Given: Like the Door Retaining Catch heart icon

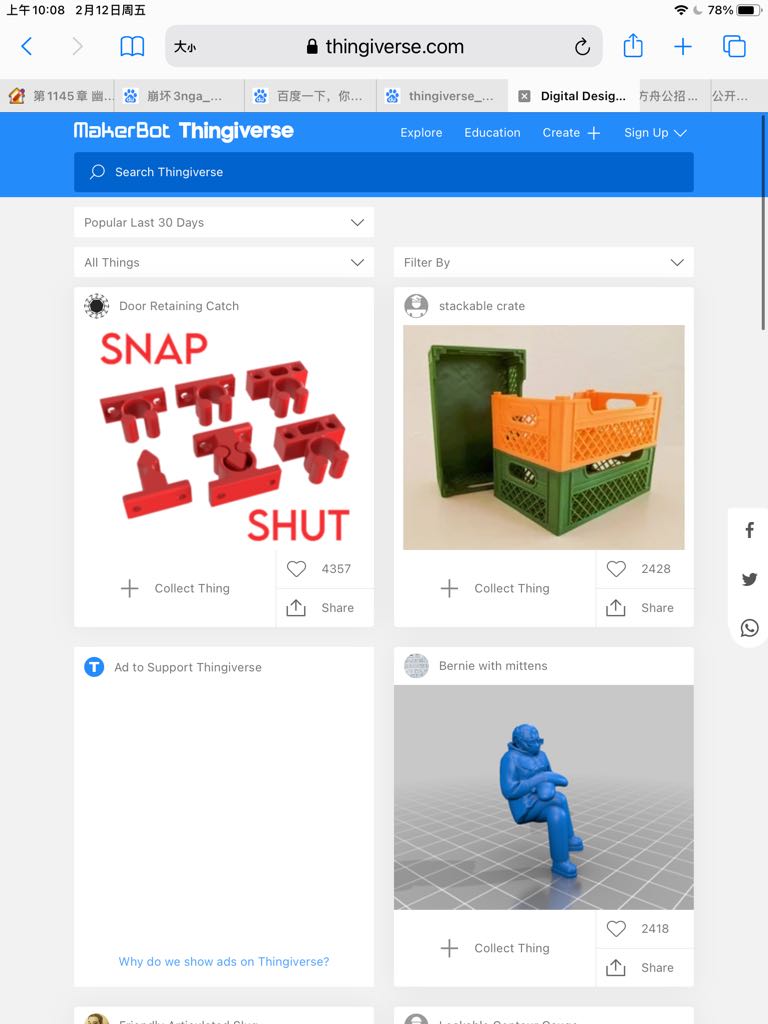Looking at the screenshot, I should tap(296, 569).
